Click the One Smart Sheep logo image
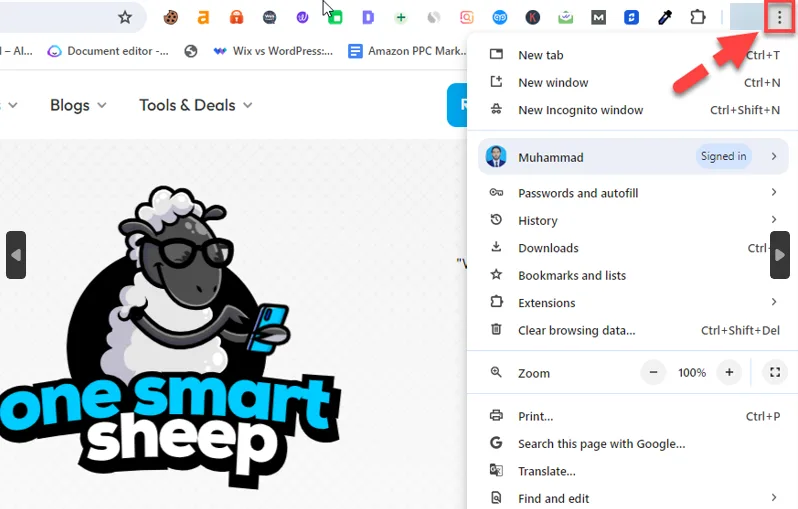Viewport: 798px width, 509px height. pyautogui.click(x=170, y=336)
